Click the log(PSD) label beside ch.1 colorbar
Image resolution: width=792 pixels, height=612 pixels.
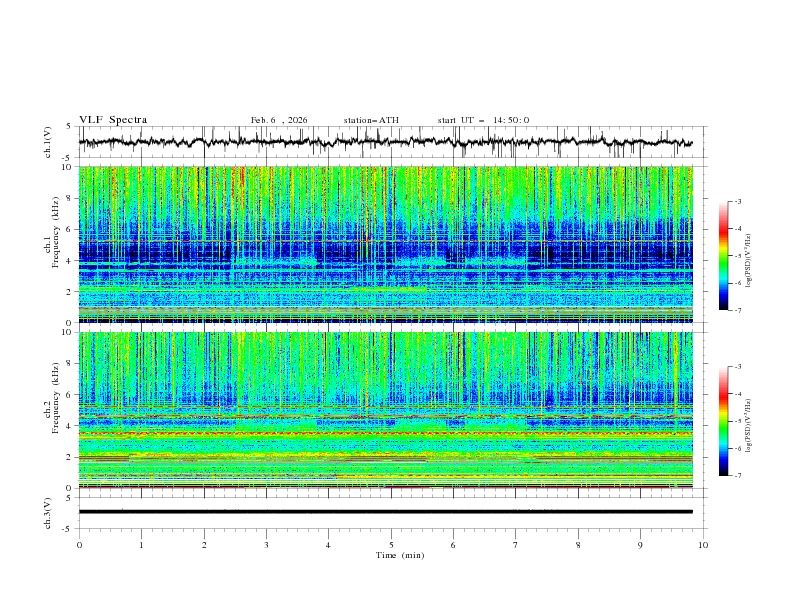click(749, 261)
